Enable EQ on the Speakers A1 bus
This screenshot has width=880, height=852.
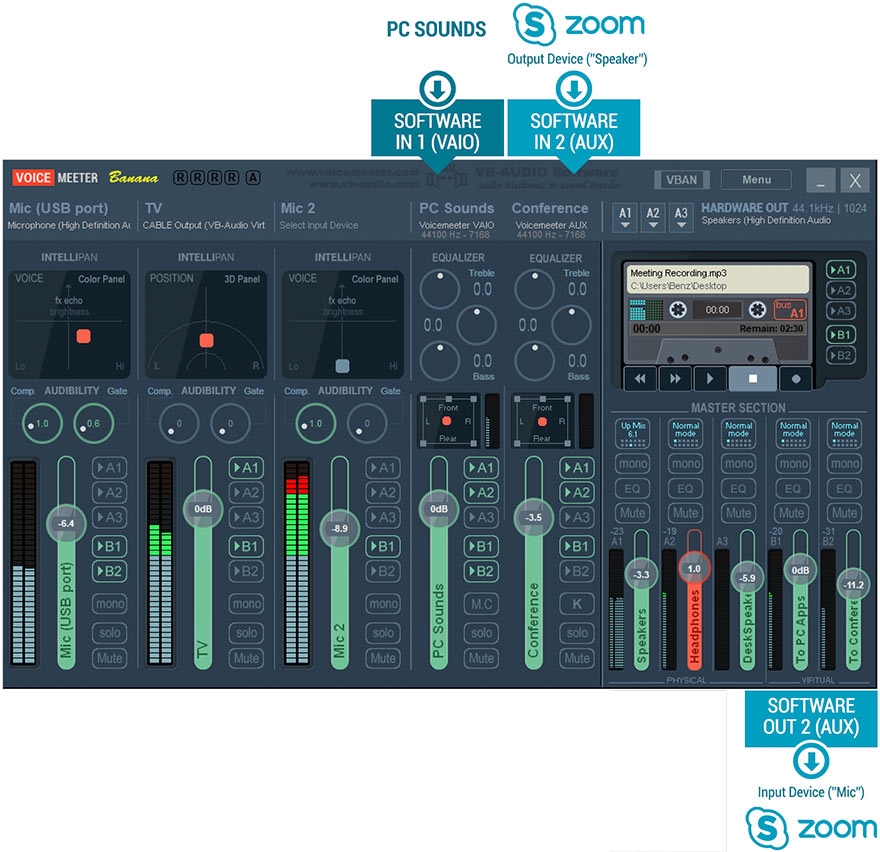pyautogui.click(x=632, y=489)
